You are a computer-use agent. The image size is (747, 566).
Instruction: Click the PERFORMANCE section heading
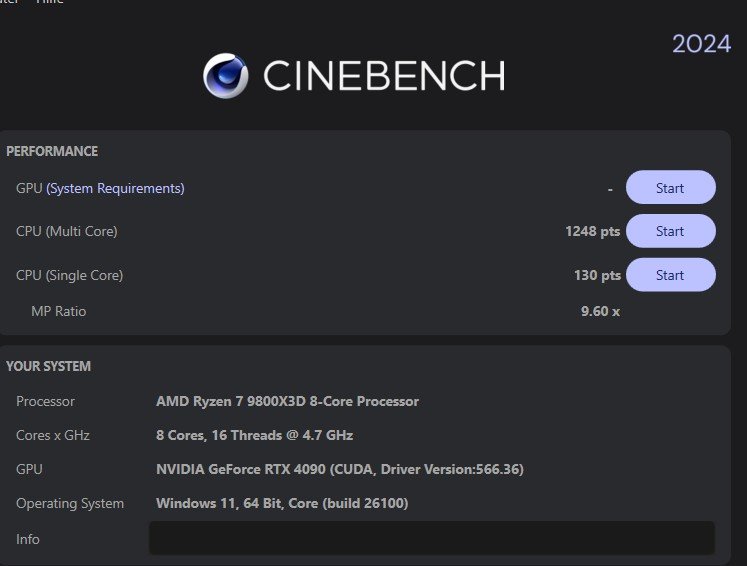pos(52,152)
